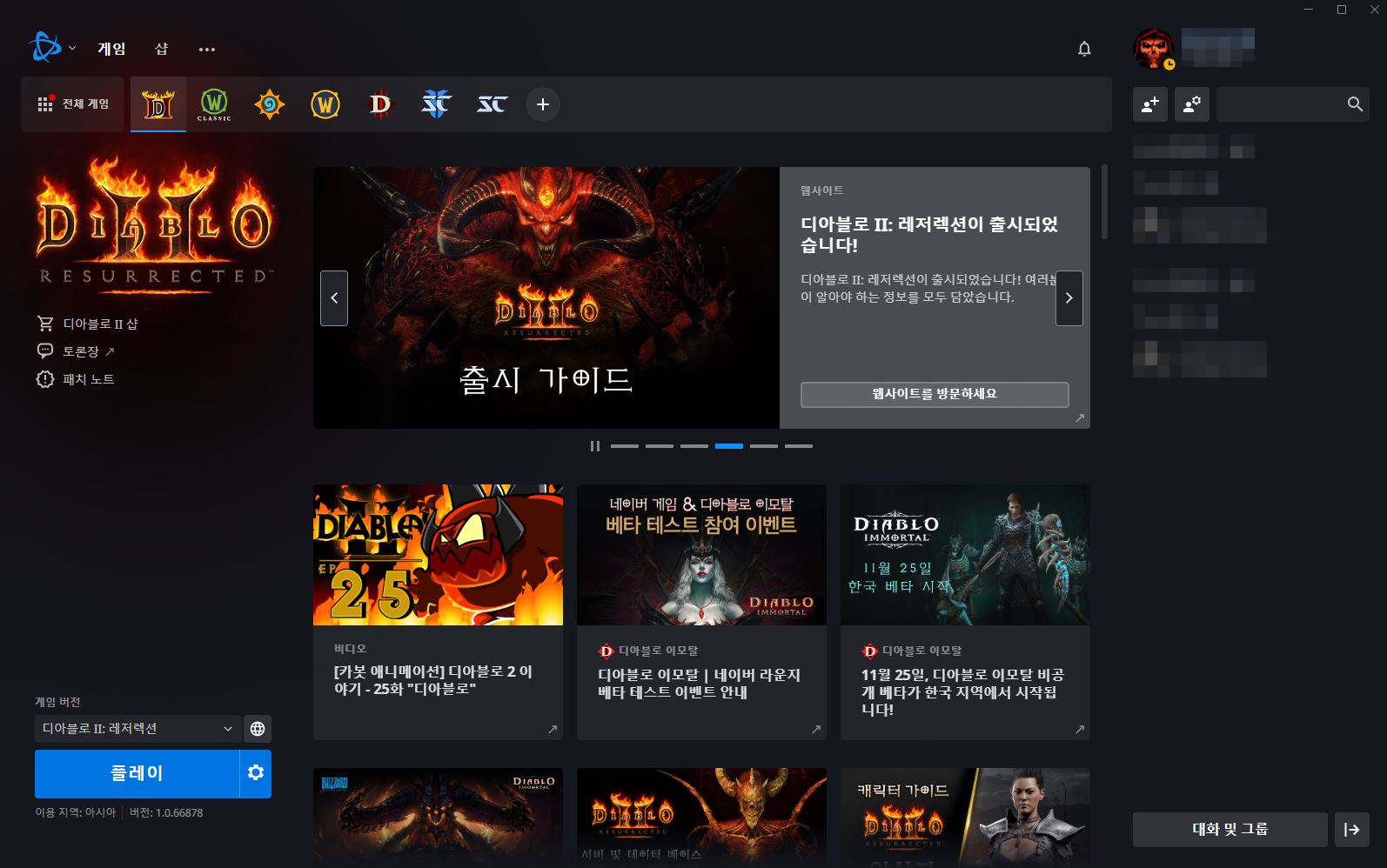Jump to last carousel slide indicator

click(x=799, y=446)
